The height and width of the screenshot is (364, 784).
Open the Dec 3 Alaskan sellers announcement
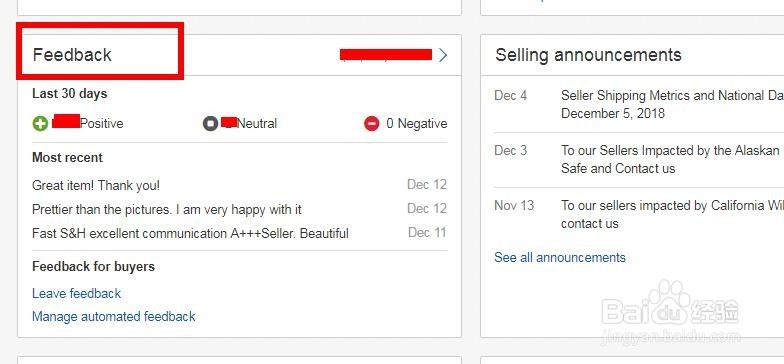pyautogui.click(x=672, y=159)
